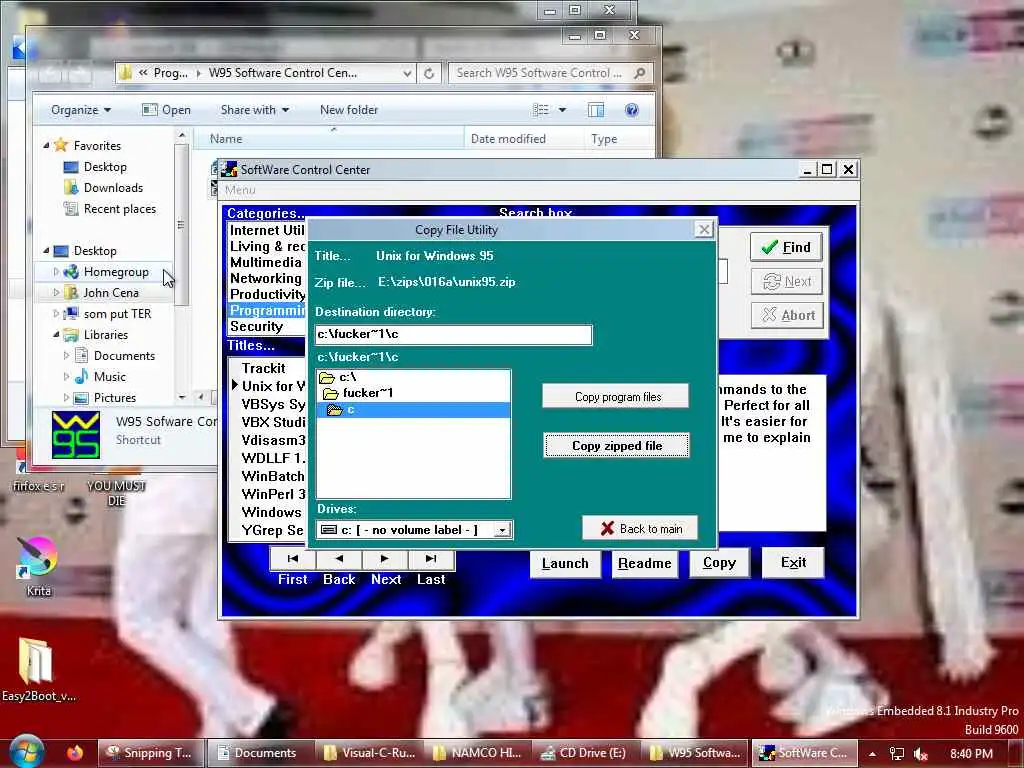Select Internet Util category
1024x768 pixels.
pos(266,230)
